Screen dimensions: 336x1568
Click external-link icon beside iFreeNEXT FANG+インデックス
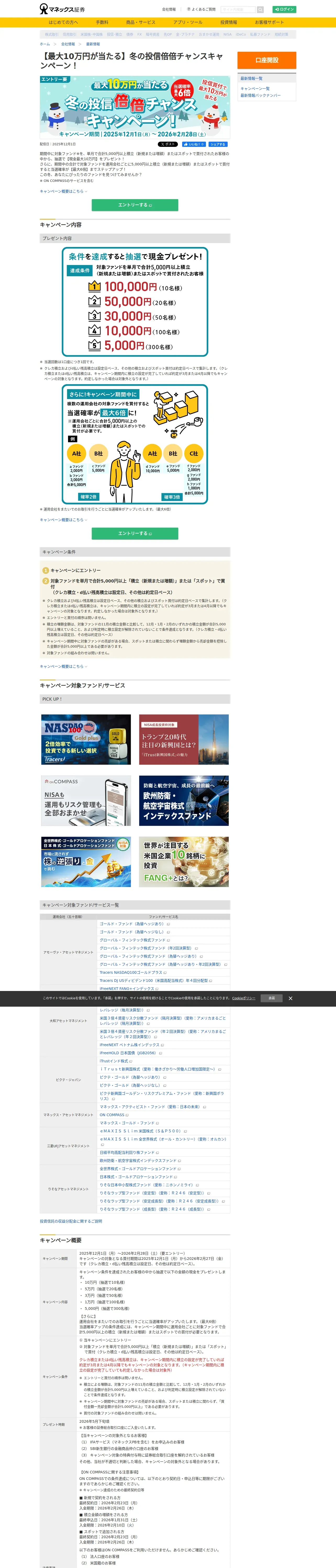click(x=157, y=989)
